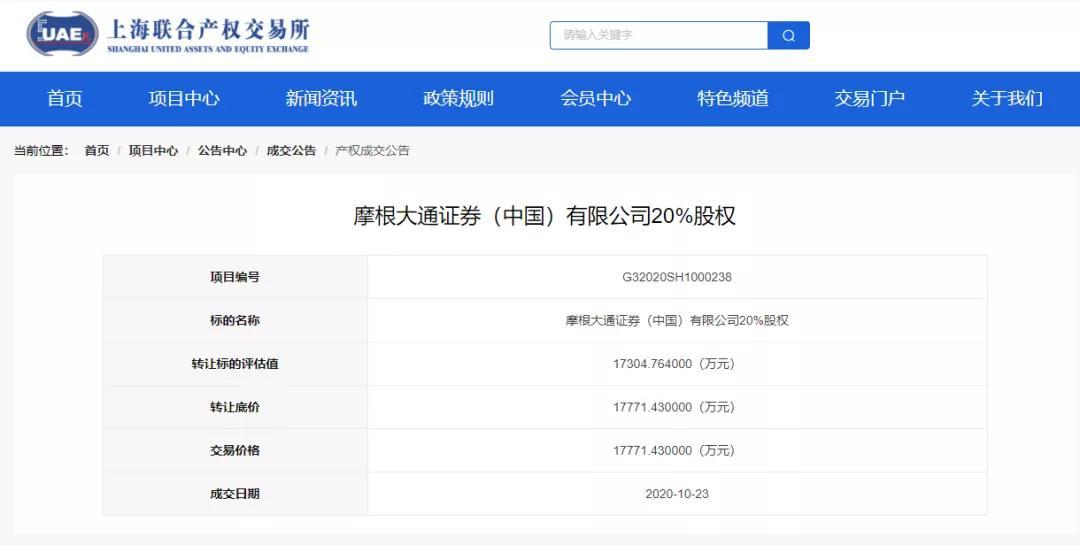This screenshot has height=545, width=1080.
Task: Open the 关于我们 navigation item
Action: (1007, 99)
